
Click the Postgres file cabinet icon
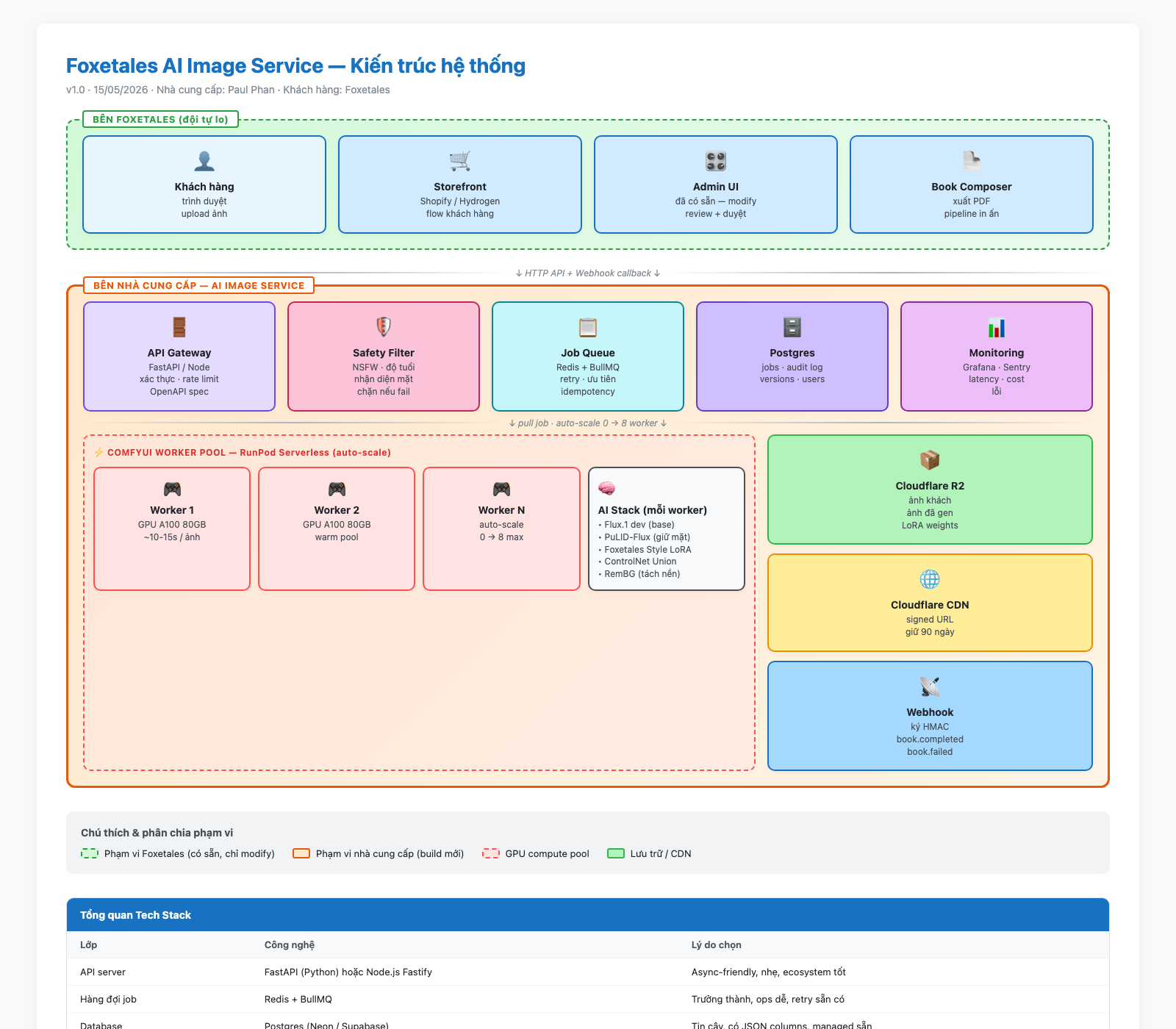792,327
